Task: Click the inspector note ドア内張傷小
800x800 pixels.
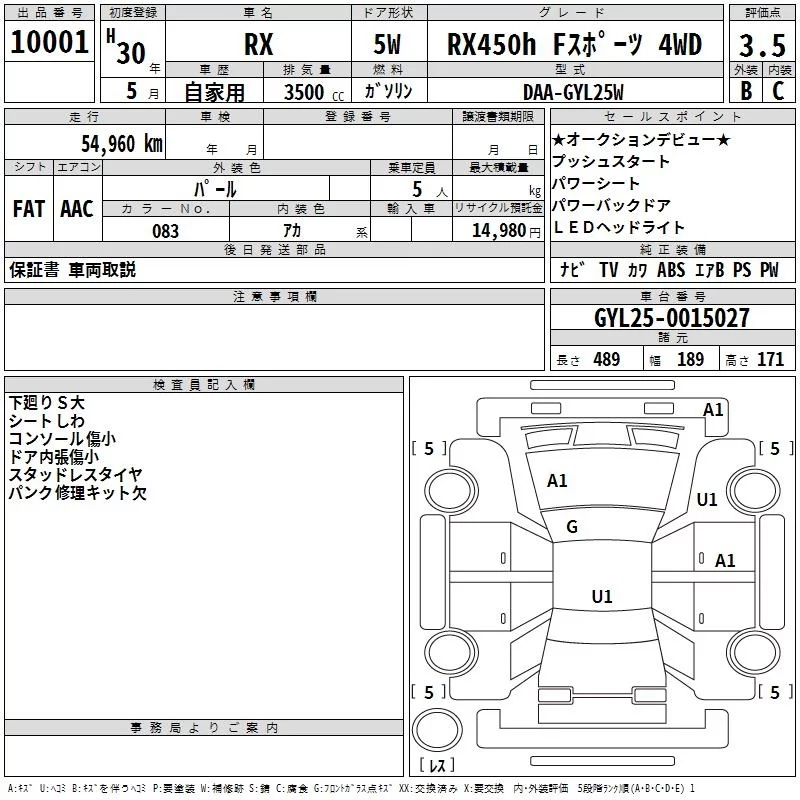Action: point(54,456)
